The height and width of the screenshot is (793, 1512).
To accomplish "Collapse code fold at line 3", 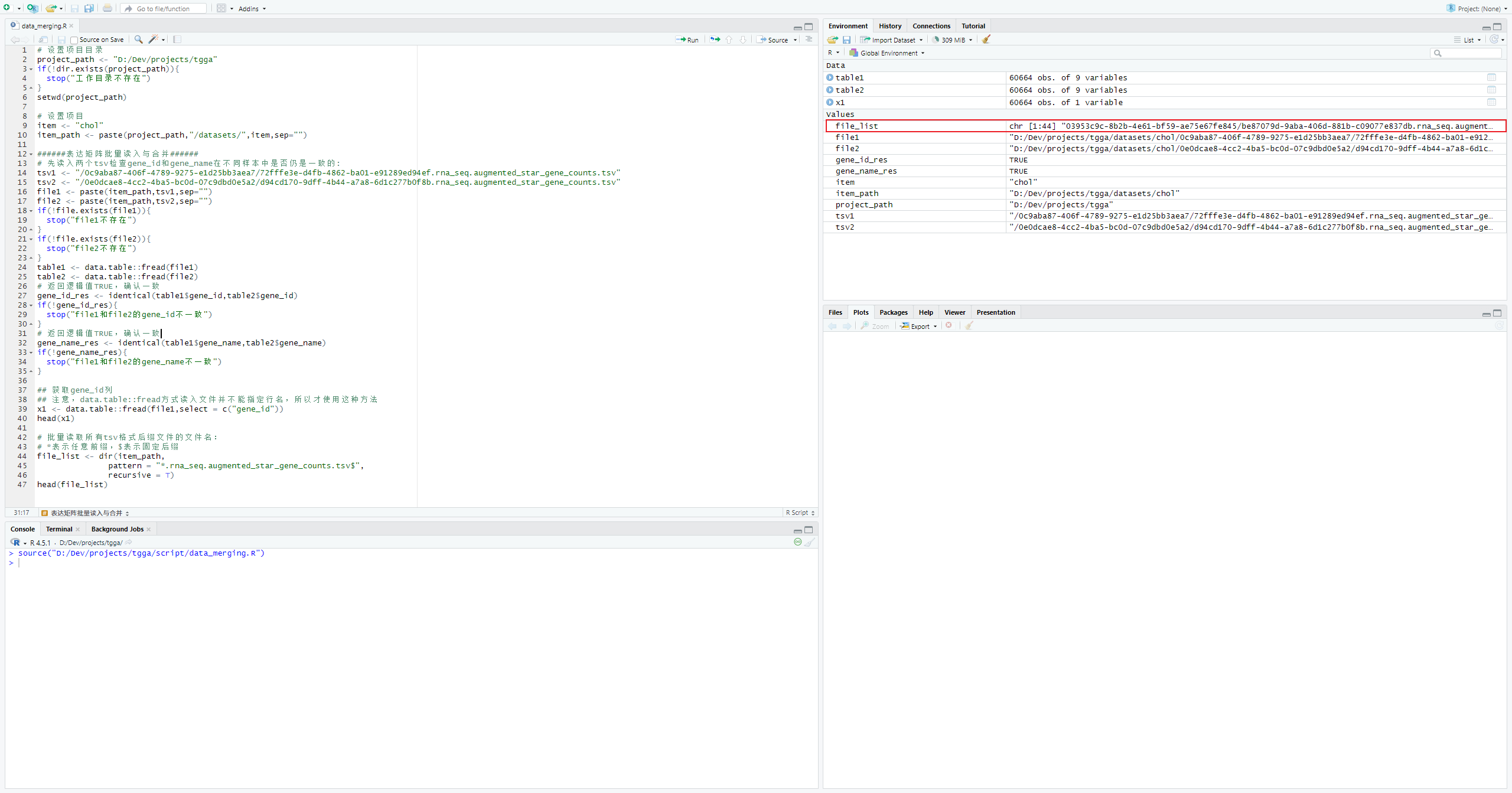I will point(31,69).
